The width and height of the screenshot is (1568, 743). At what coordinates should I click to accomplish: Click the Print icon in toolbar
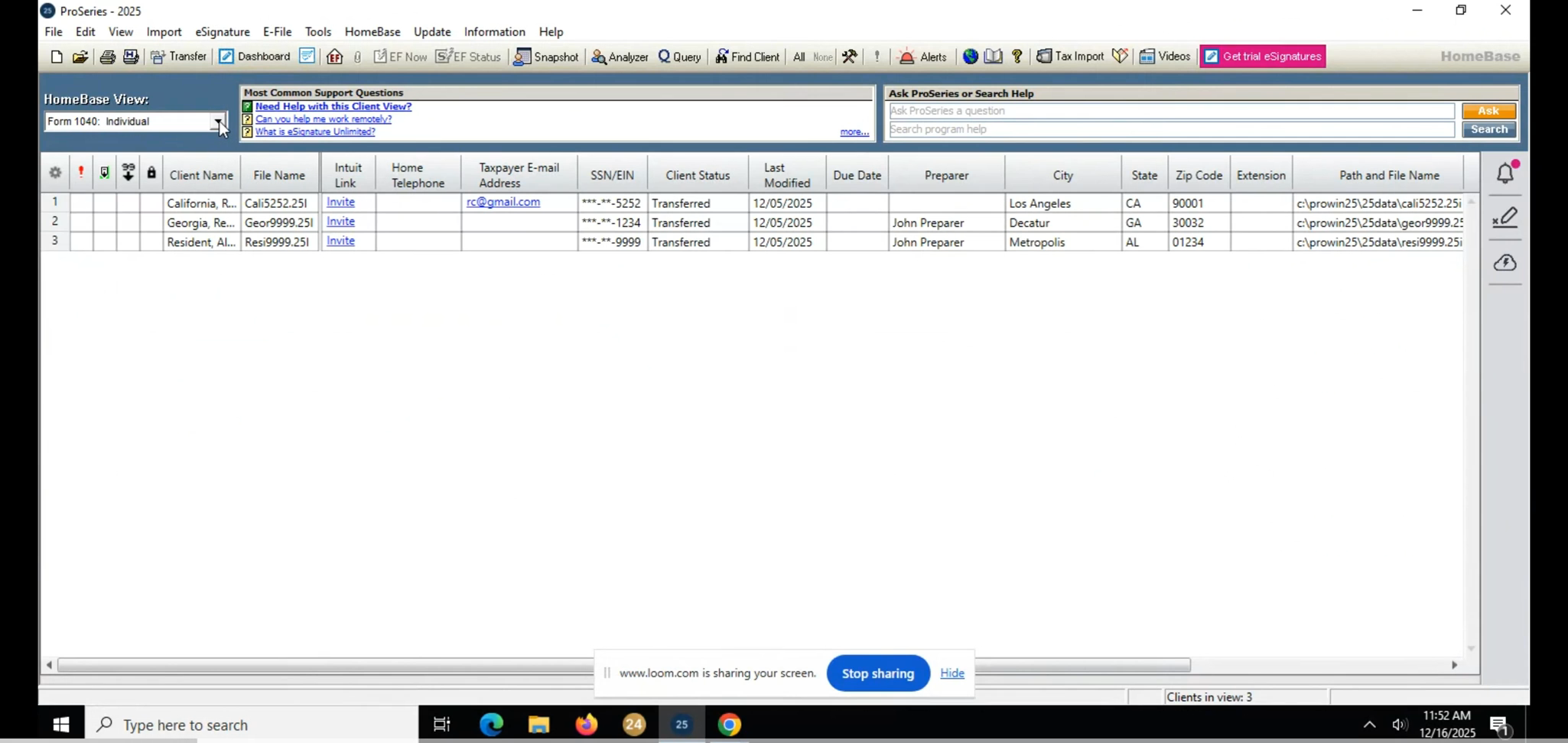(x=107, y=57)
